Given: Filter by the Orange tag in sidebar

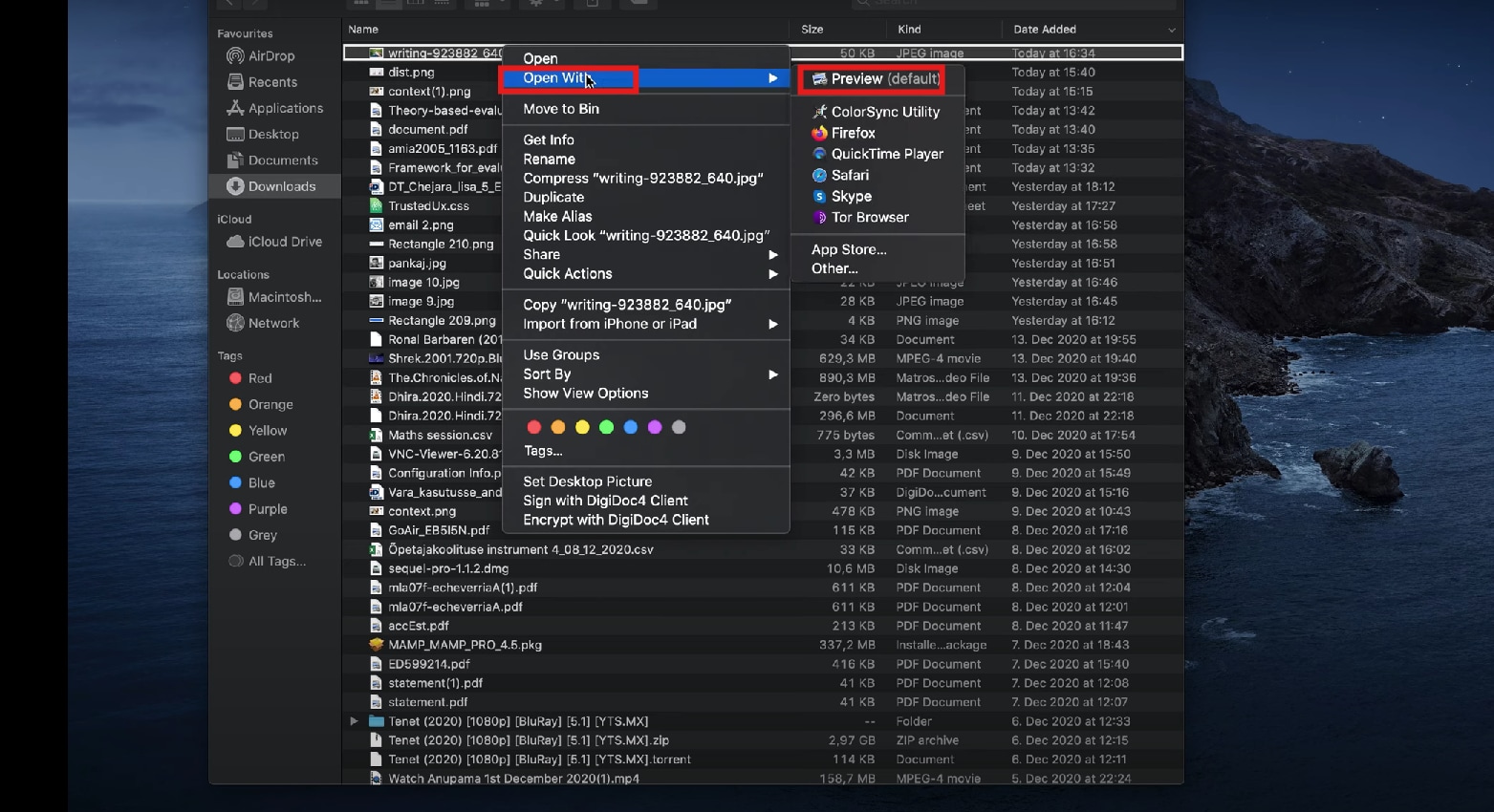Looking at the screenshot, I should tap(261, 404).
